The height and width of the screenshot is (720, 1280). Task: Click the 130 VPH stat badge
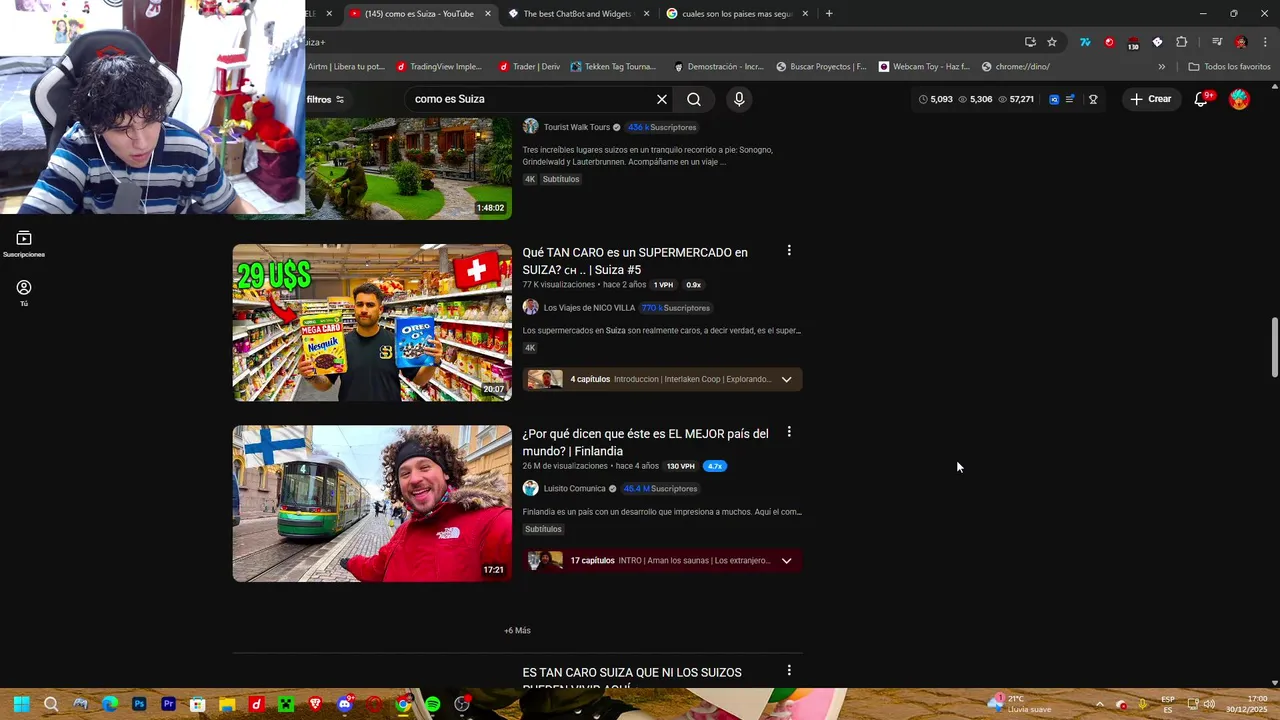(681, 466)
